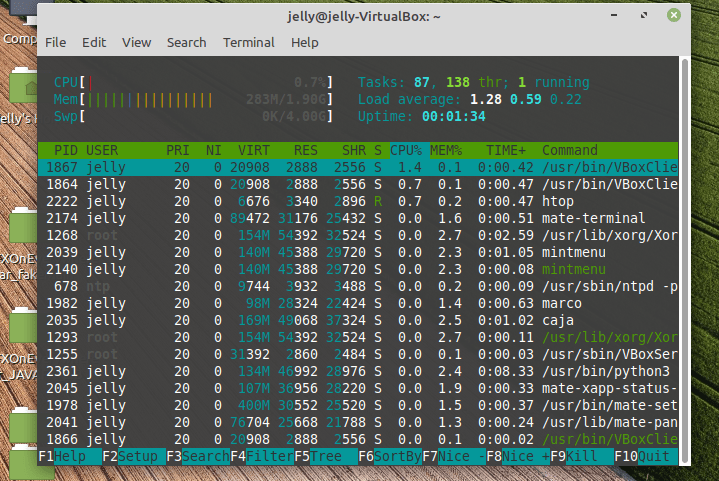
Task: Click F10 Quit in htop footer
Action: [646, 456]
